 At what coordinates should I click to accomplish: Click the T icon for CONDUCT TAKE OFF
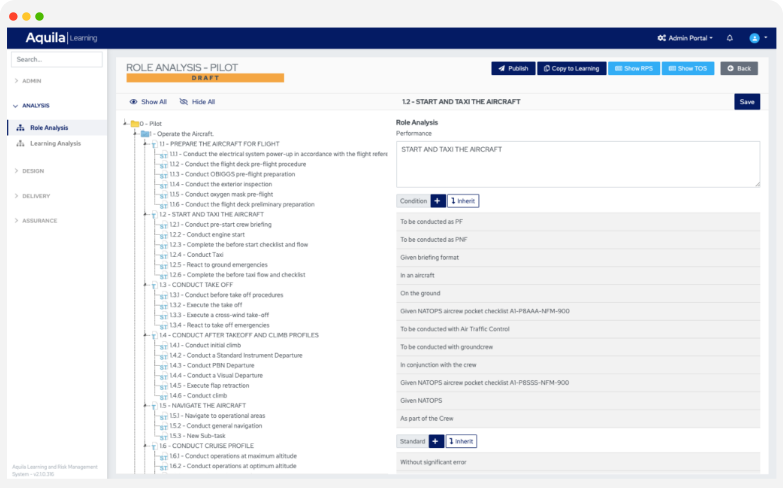point(152,285)
